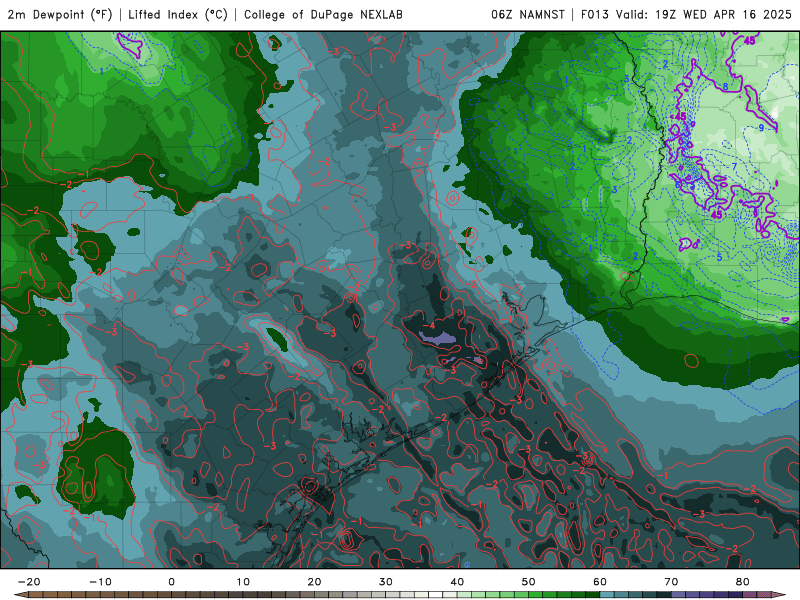
Task: Click the blue "9" contour label
Action: tap(761, 128)
